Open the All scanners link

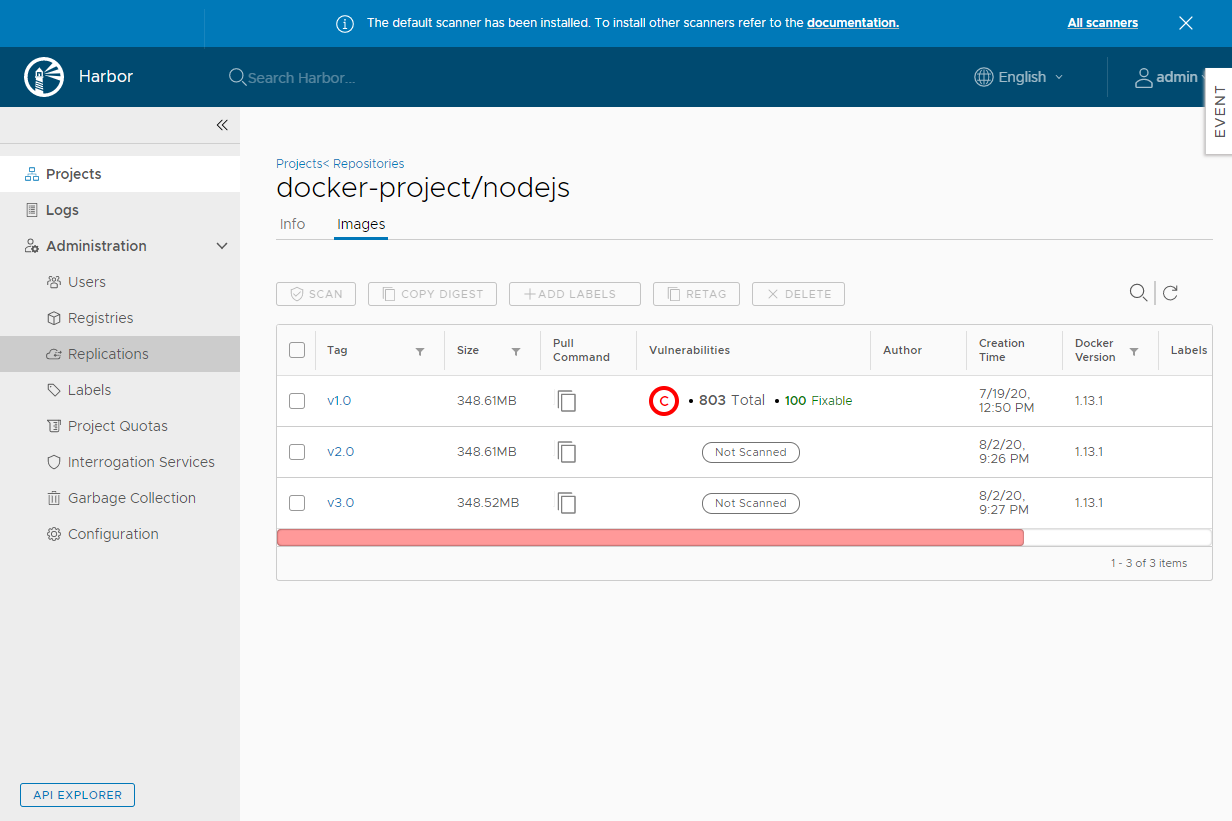1102,23
